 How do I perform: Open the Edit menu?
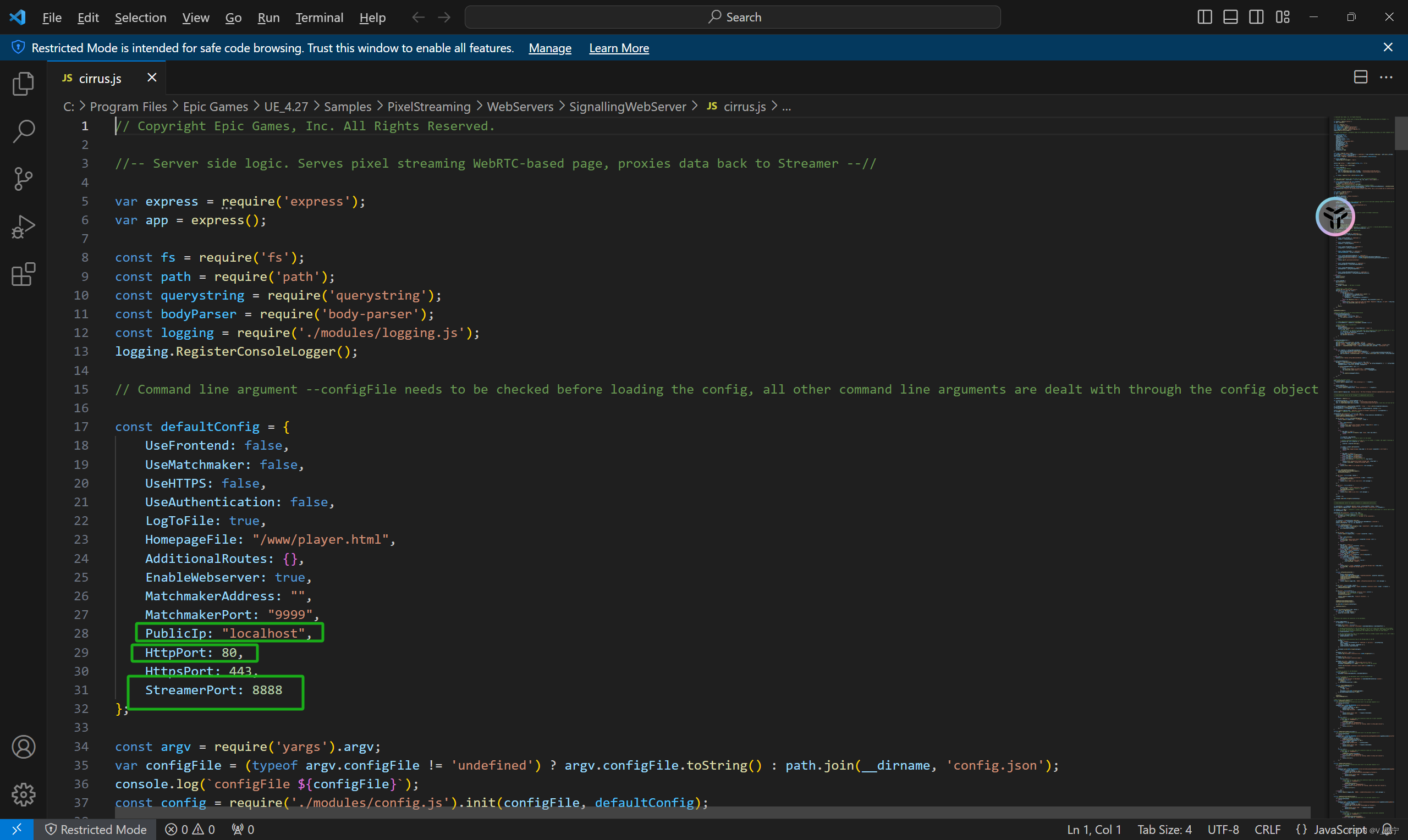point(88,18)
